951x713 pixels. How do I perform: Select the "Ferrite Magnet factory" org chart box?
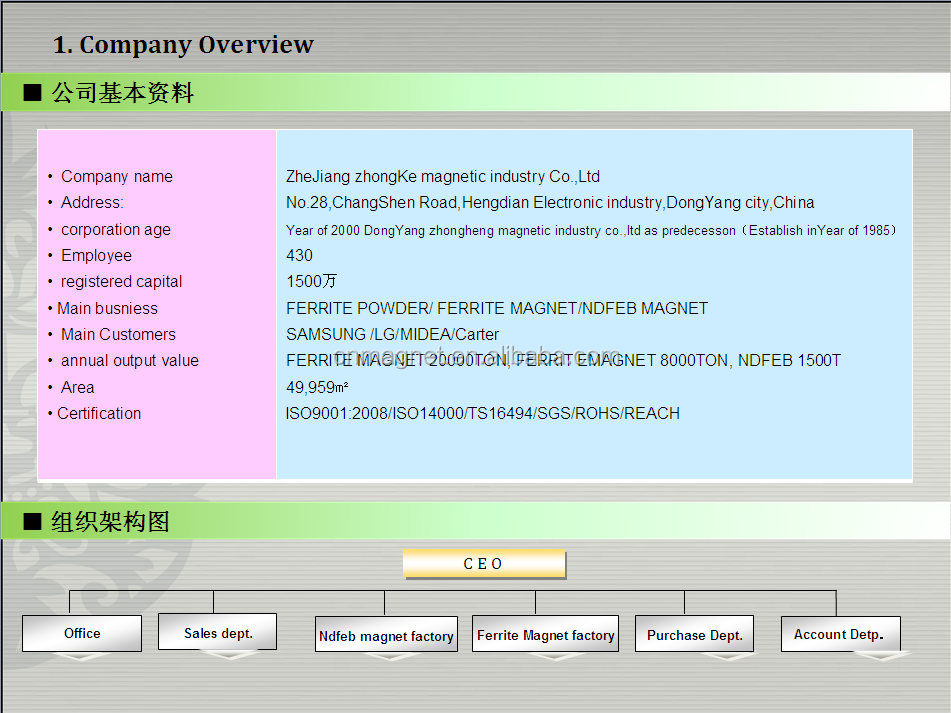tap(545, 634)
